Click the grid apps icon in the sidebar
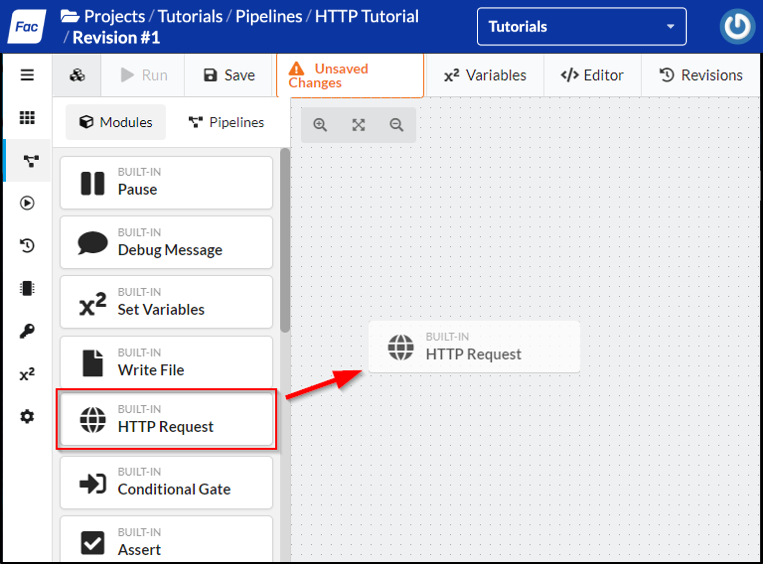 27,118
